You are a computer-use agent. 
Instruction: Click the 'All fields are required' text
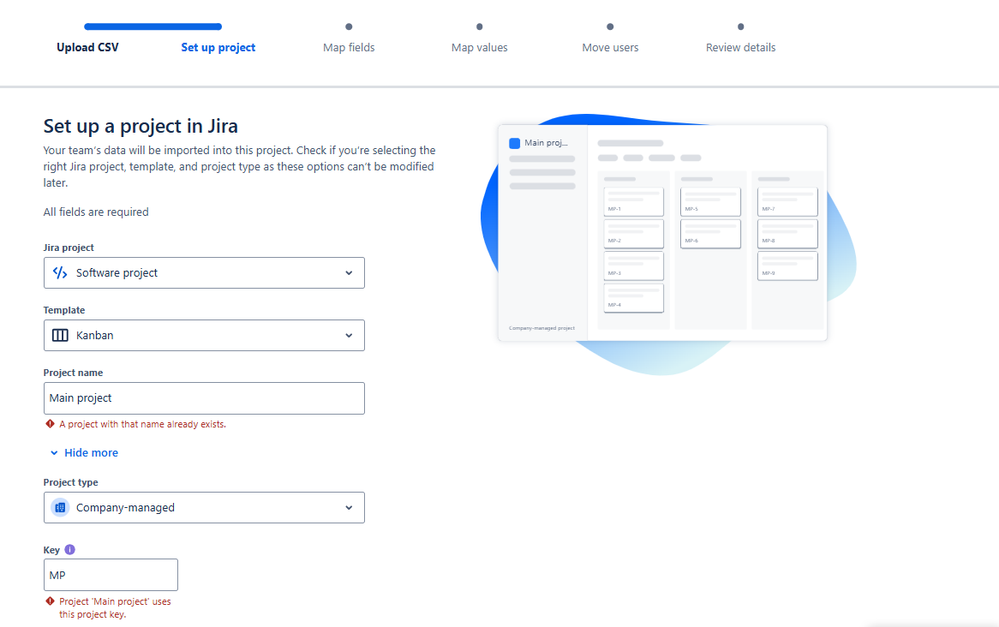pyautogui.click(x=96, y=212)
